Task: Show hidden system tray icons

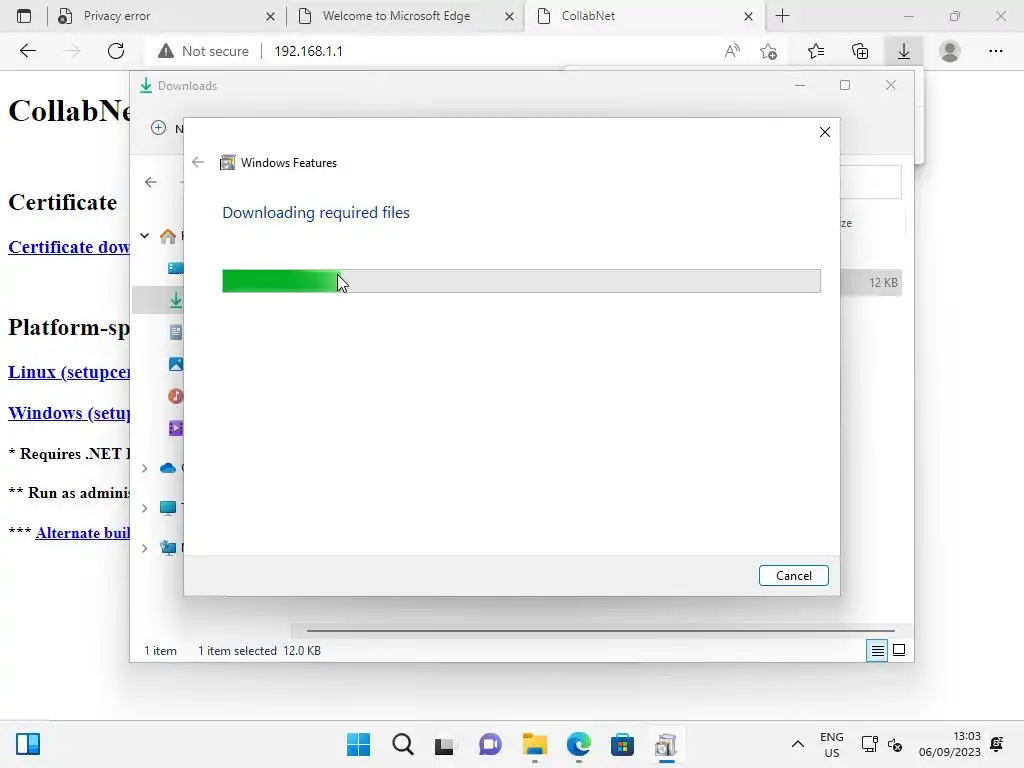Action: tap(797, 744)
